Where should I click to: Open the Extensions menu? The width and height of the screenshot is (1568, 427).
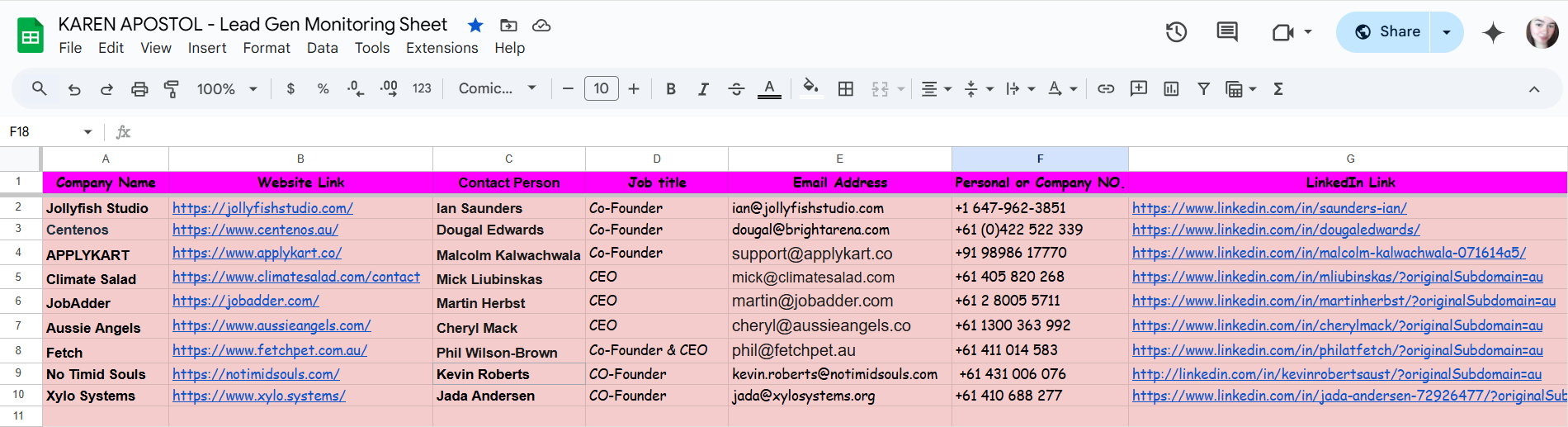[x=442, y=48]
